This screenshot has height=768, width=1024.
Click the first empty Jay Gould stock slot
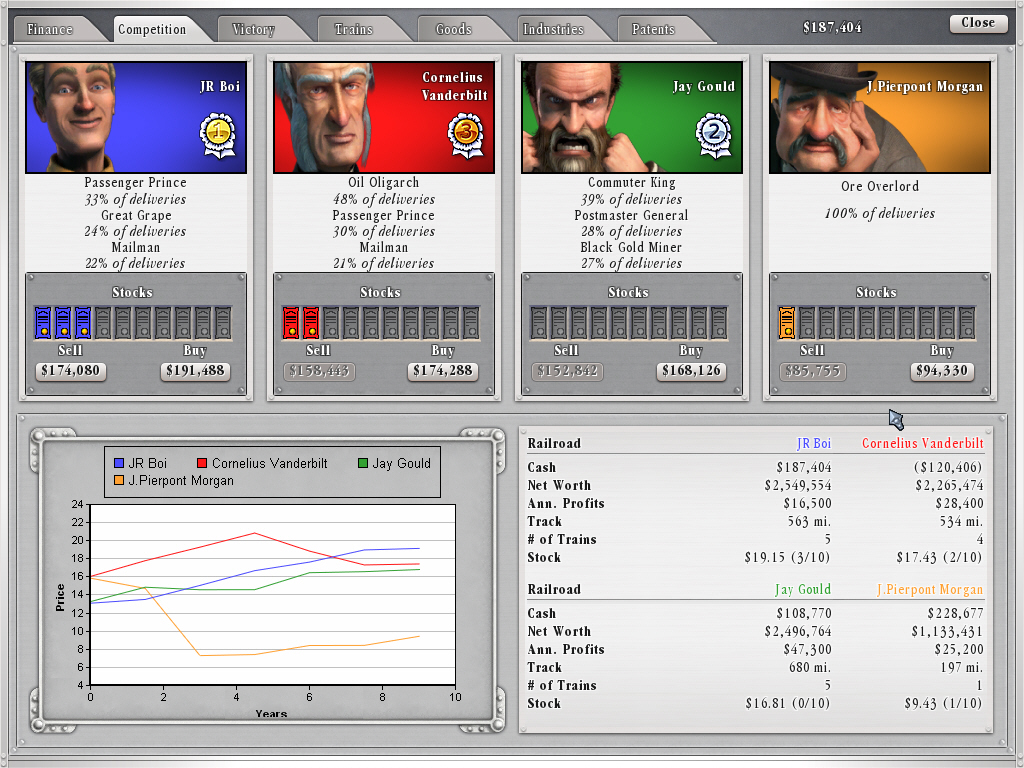(539, 323)
